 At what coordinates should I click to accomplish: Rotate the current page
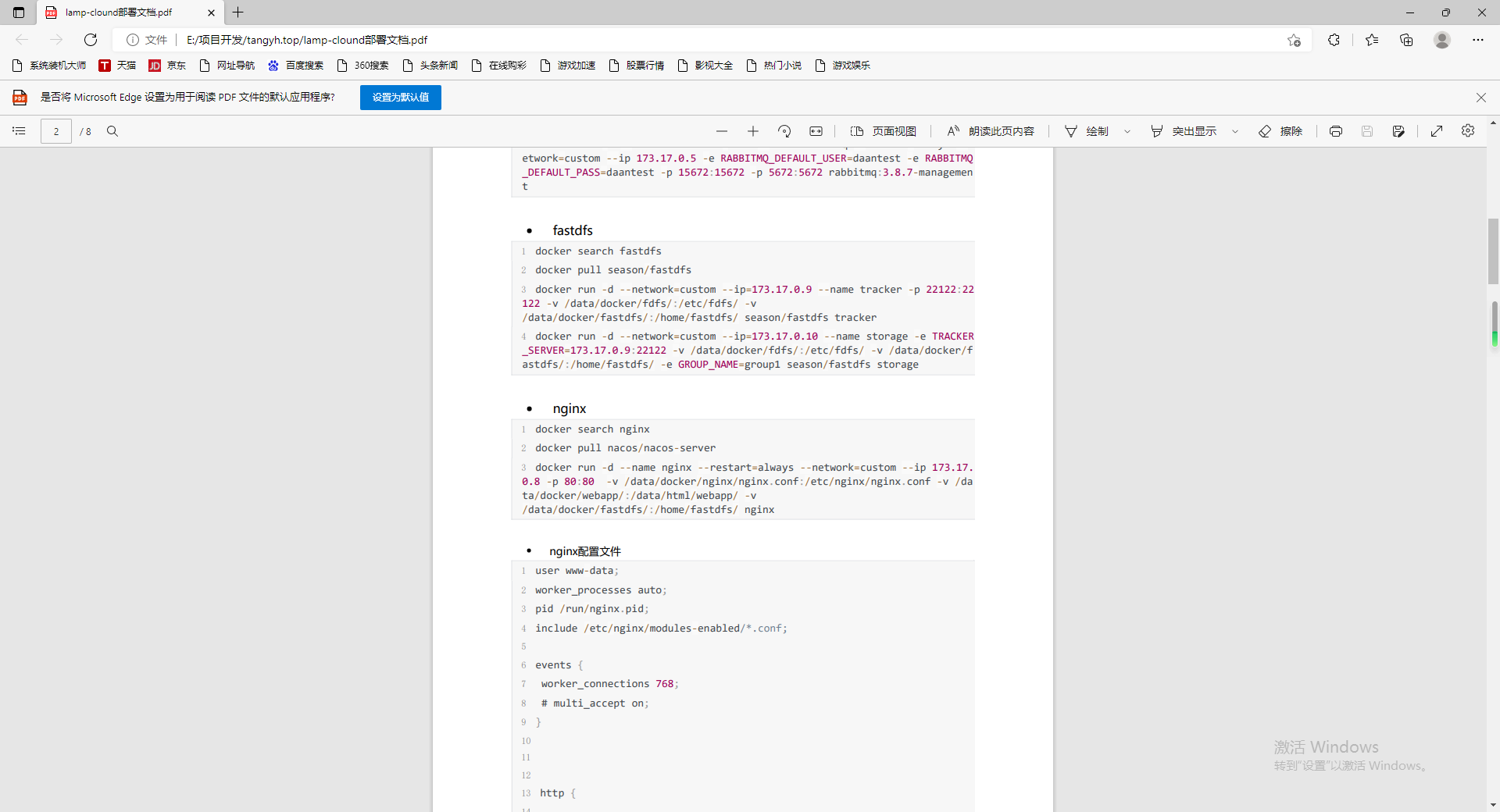coord(784,131)
